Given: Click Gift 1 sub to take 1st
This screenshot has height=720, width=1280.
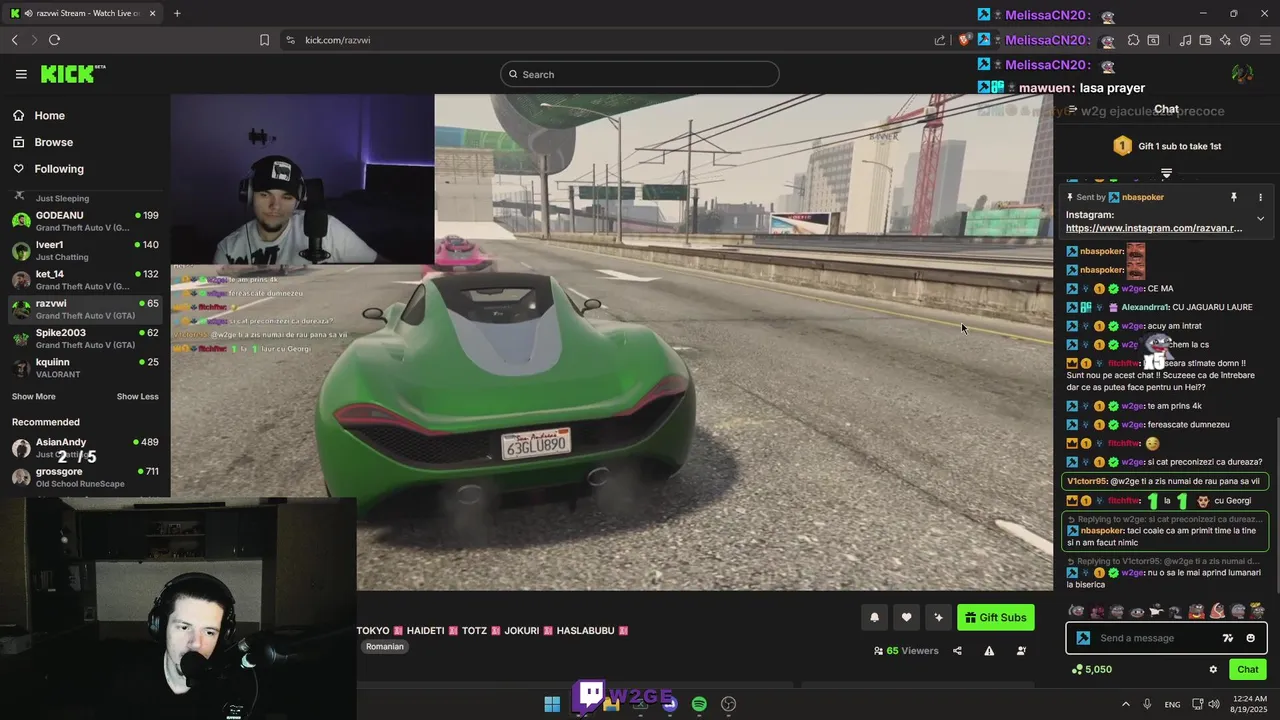Looking at the screenshot, I should [1167, 146].
